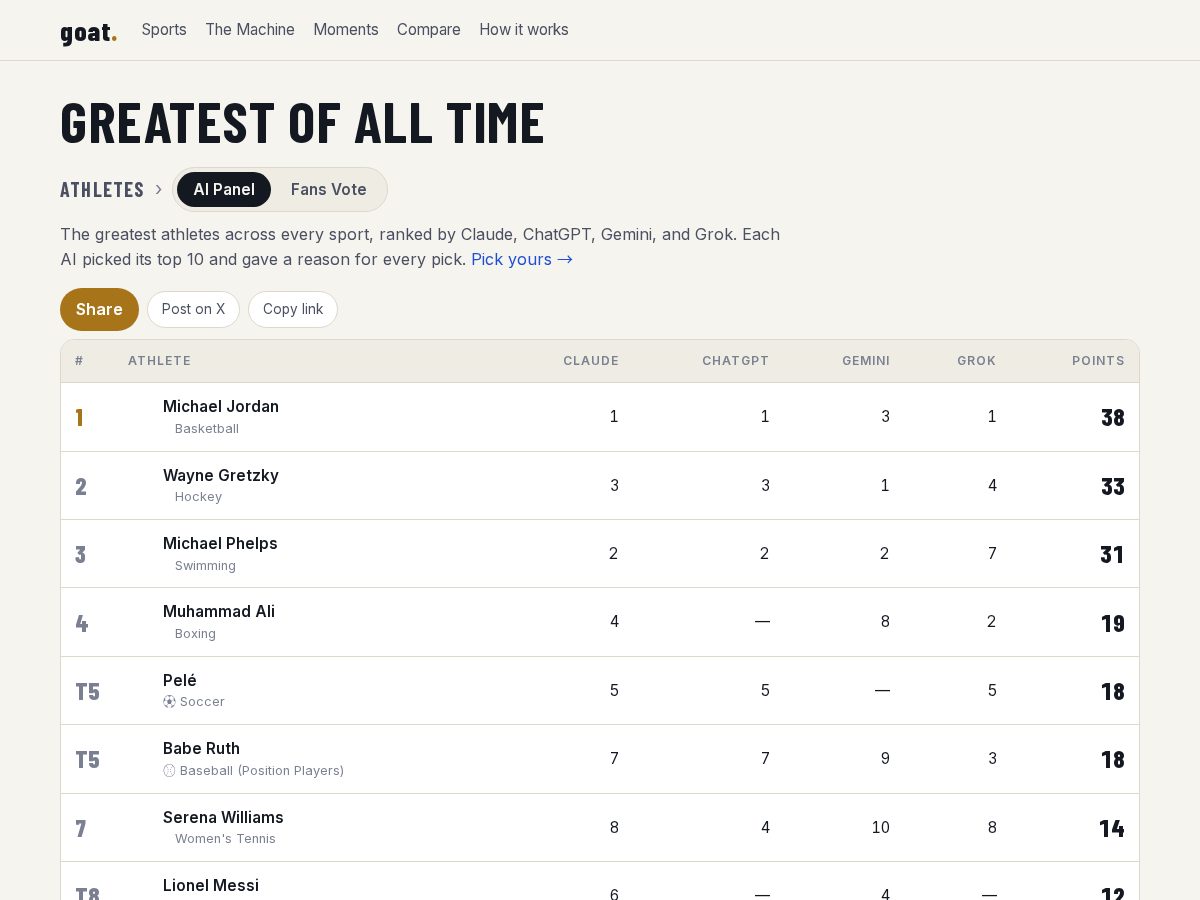Open the goat. logo homepage
1200x900 pixels.
pyautogui.click(x=88, y=32)
